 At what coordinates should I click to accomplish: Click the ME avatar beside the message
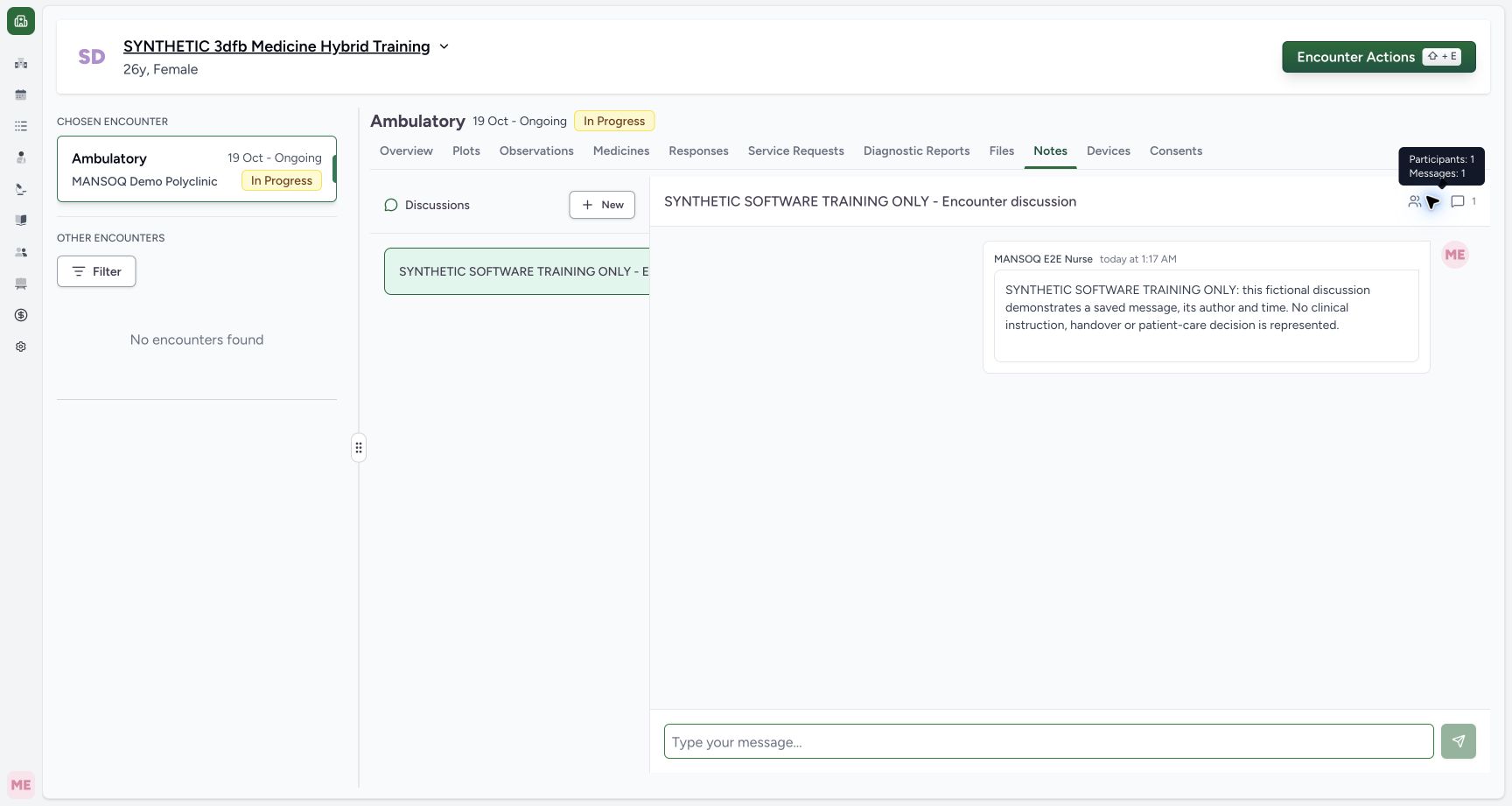(1455, 255)
